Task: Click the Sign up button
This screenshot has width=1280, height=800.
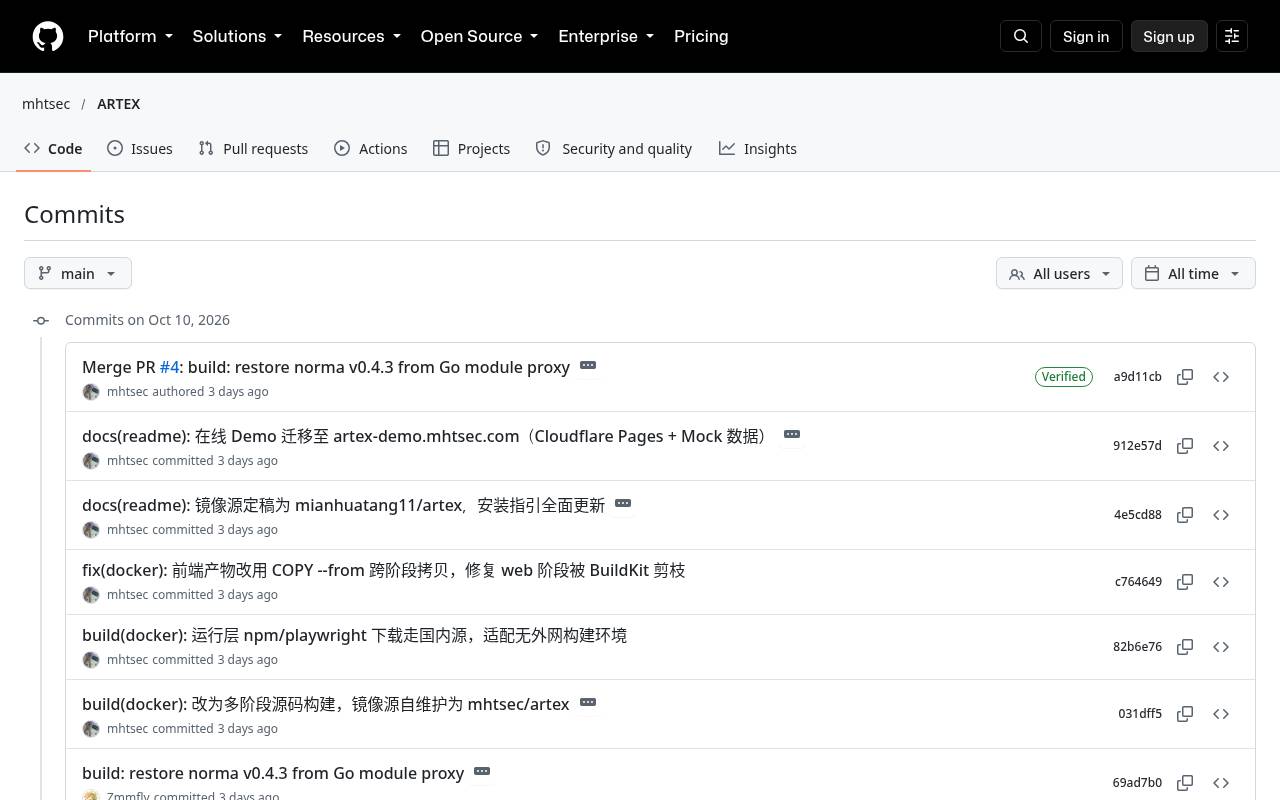Action: click(x=1169, y=36)
